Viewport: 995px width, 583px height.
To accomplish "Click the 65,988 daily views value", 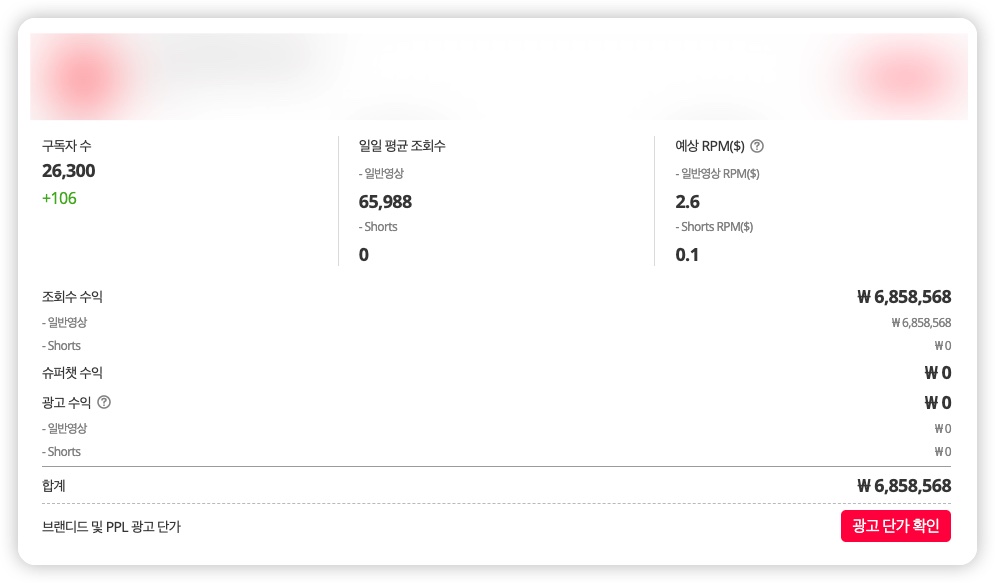I will (385, 202).
